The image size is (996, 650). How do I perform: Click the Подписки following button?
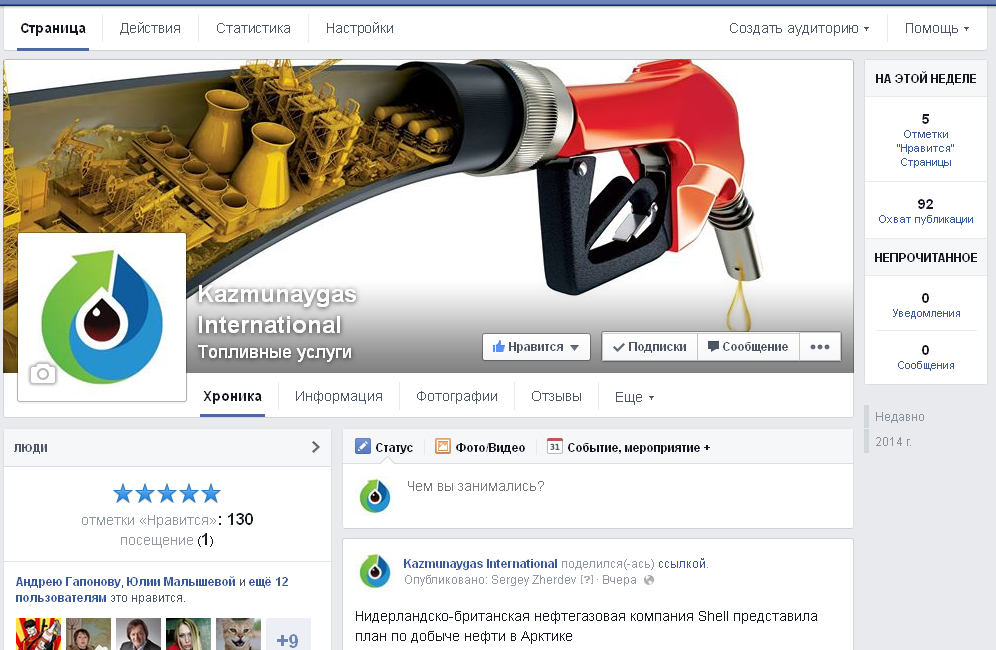(x=650, y=347)
